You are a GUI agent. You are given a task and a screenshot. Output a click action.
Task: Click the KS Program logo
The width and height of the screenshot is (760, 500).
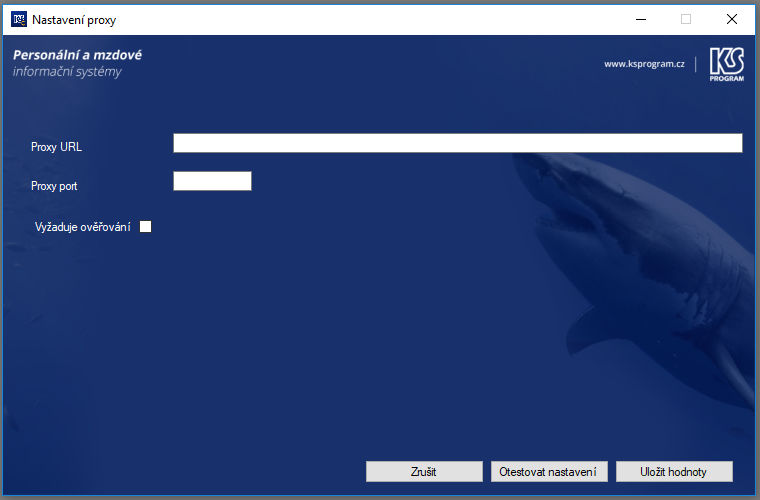(x=727, y=64)
